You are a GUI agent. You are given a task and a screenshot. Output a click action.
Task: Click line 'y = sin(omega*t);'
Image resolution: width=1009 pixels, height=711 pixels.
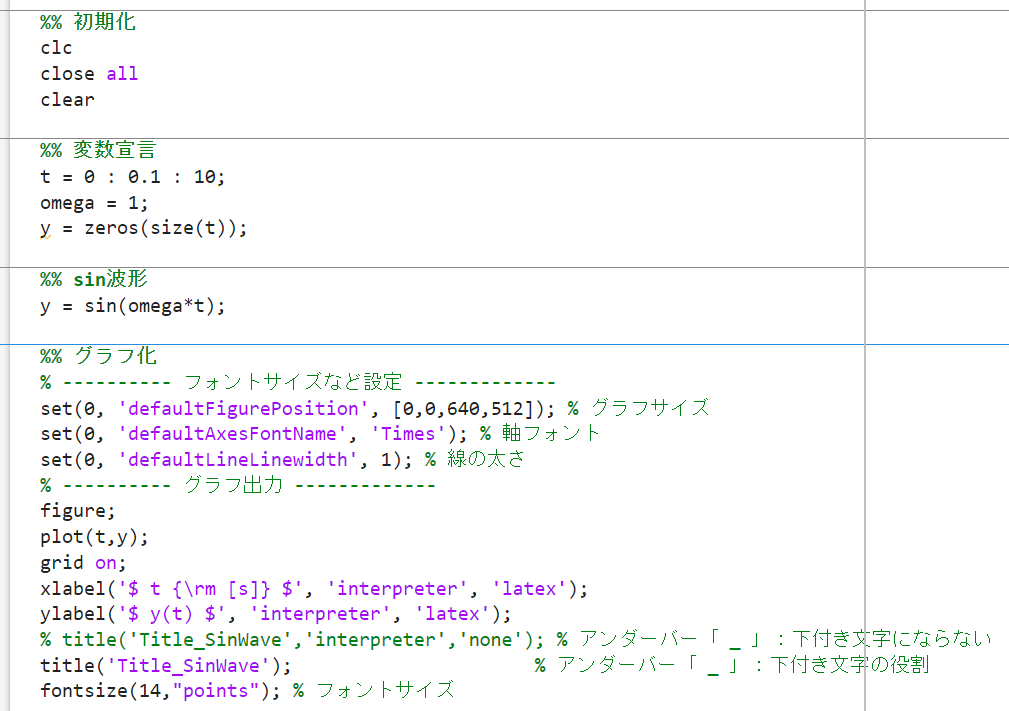pyautogui.click(x=133, y=306)
